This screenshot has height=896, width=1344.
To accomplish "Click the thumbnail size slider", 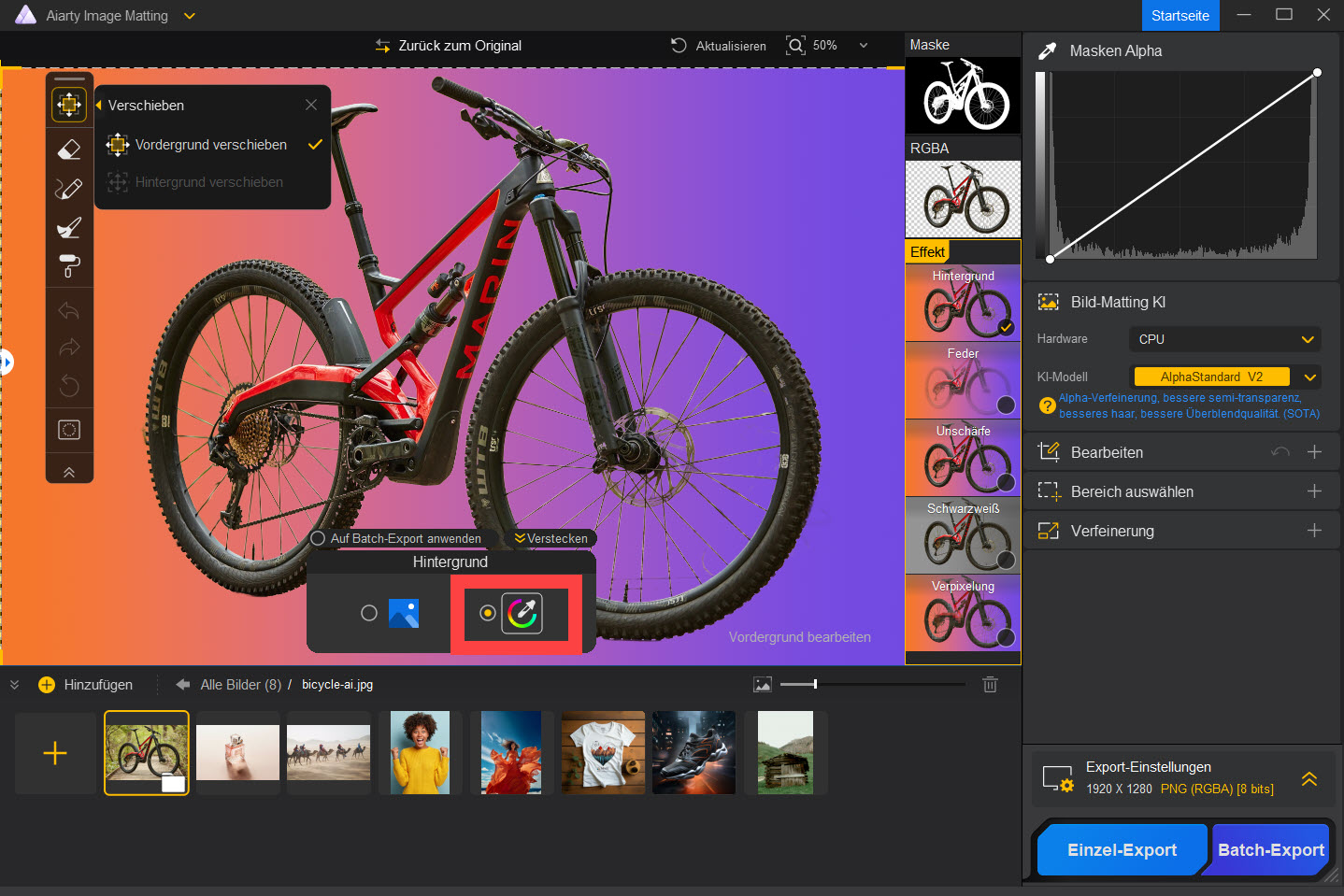I will point(873,685).
